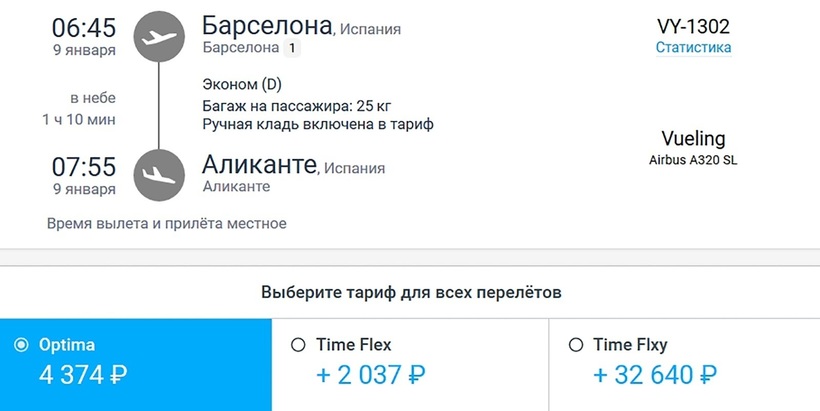Click the Аликанте arrival city heading
The width and height of the screenshot is (820, 411).
click(x=259, y=163)
